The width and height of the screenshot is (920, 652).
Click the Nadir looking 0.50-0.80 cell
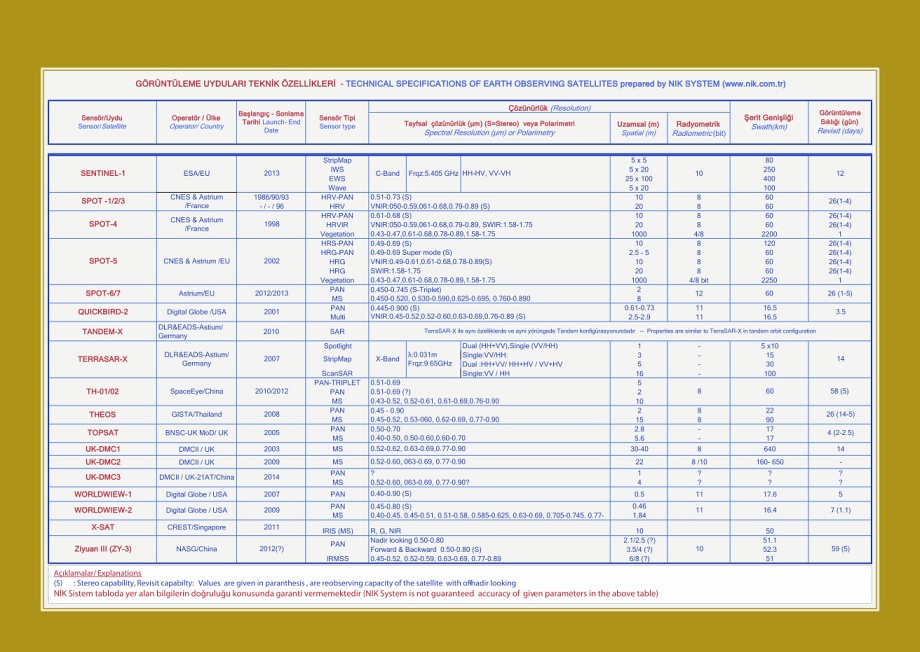(x=407, y=540)
